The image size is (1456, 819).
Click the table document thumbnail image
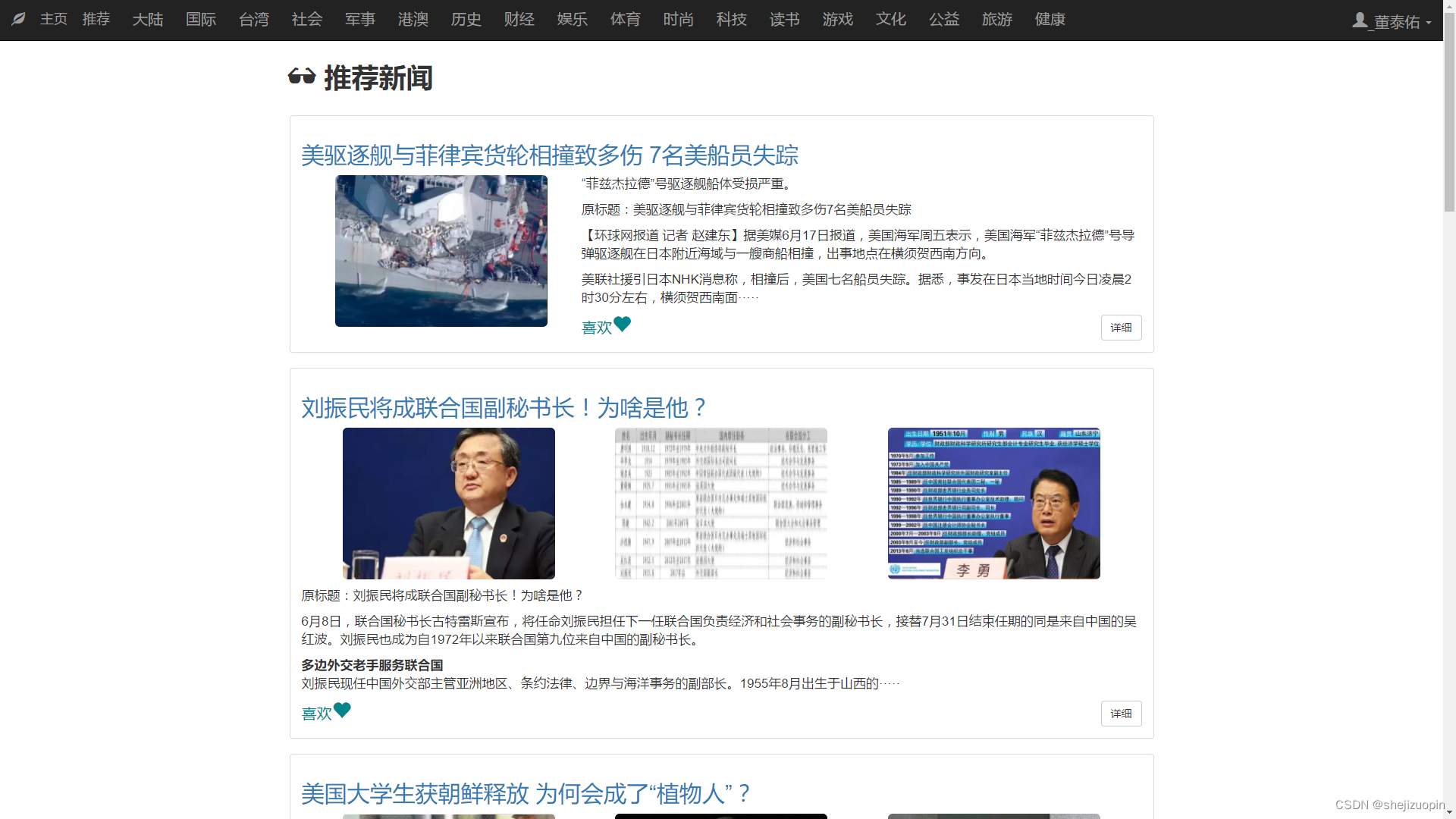(720, 504)
